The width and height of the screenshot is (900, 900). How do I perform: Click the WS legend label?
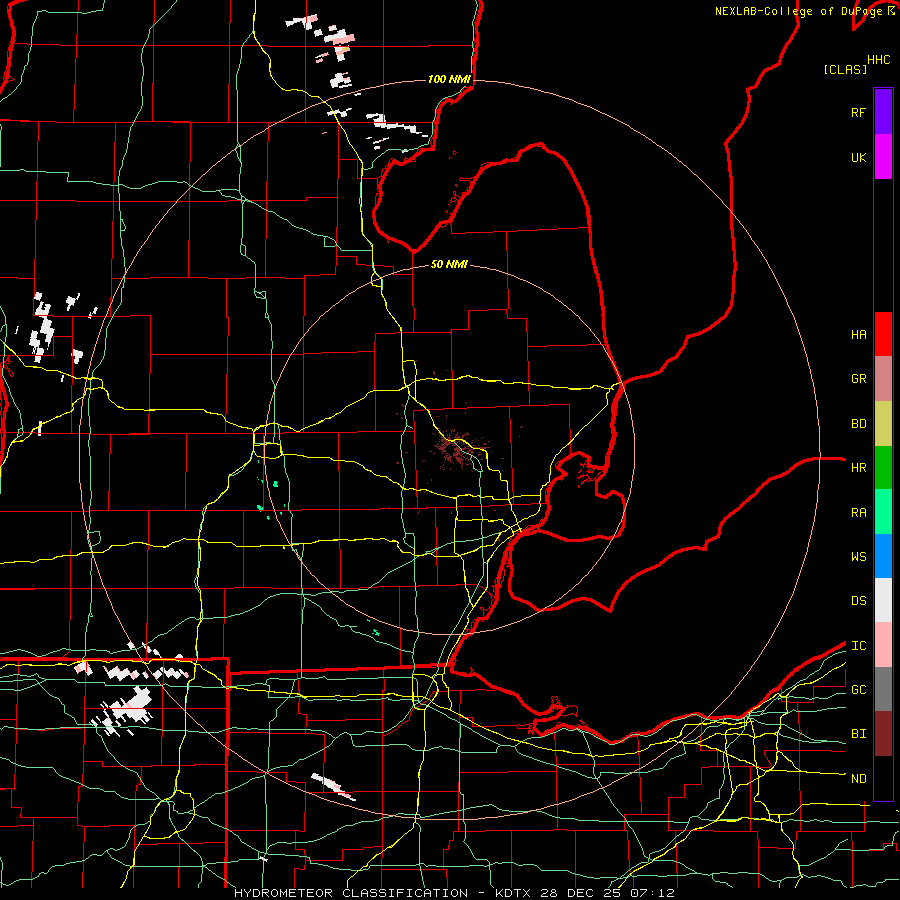[x=858, y=557]
